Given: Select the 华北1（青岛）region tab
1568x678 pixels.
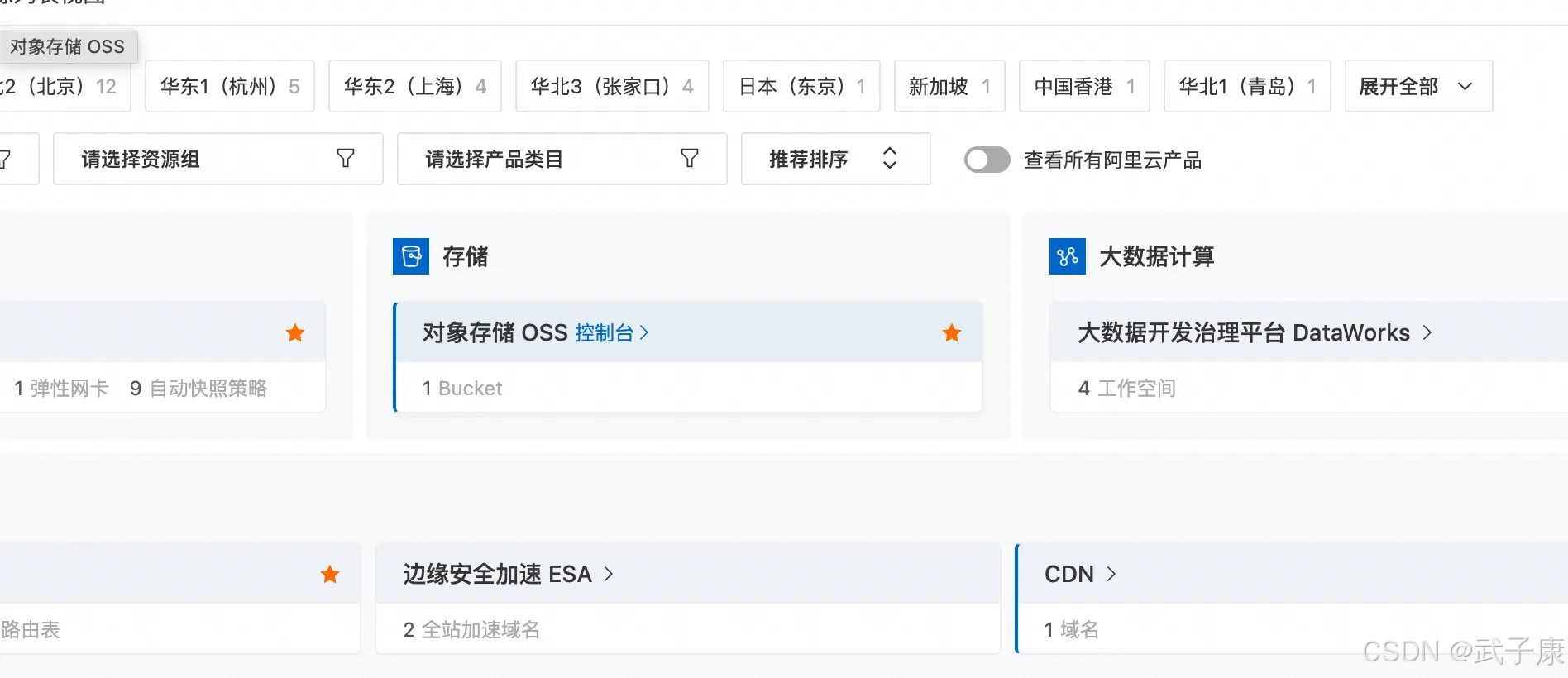Looking at the screenshot, I should (x=1247, y=86).
